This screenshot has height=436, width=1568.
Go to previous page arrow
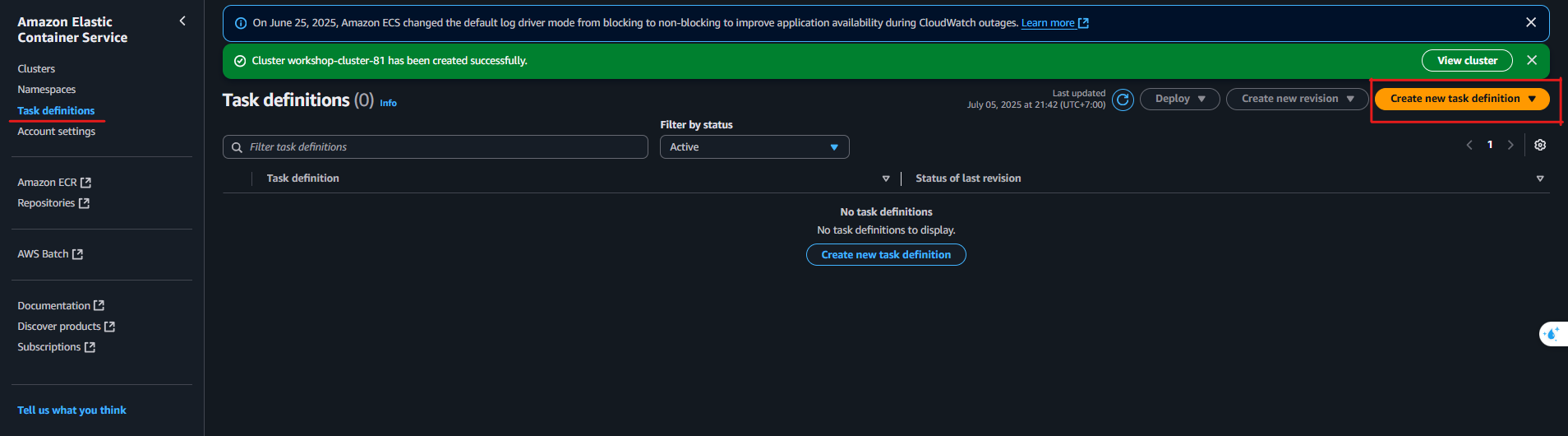coord(1469,145)
